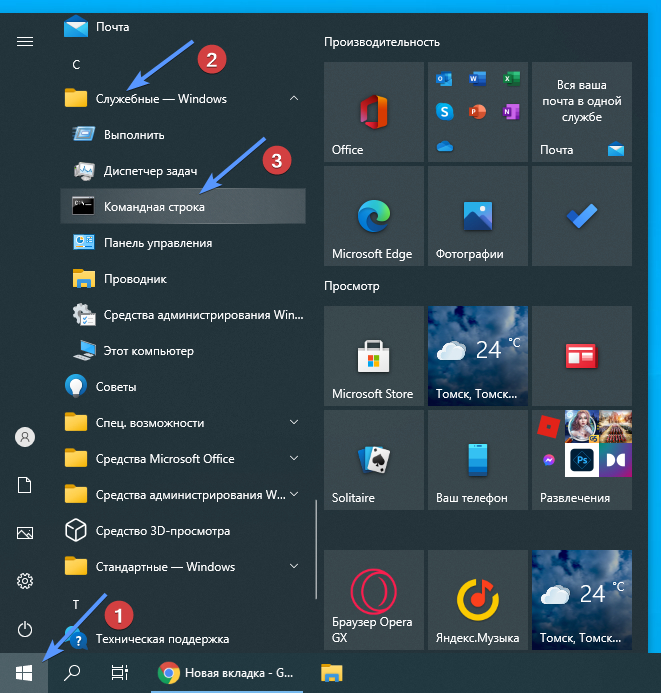Open Средства администрирования Win... shortcut
The image size is (661, 693).
point(183,315)
